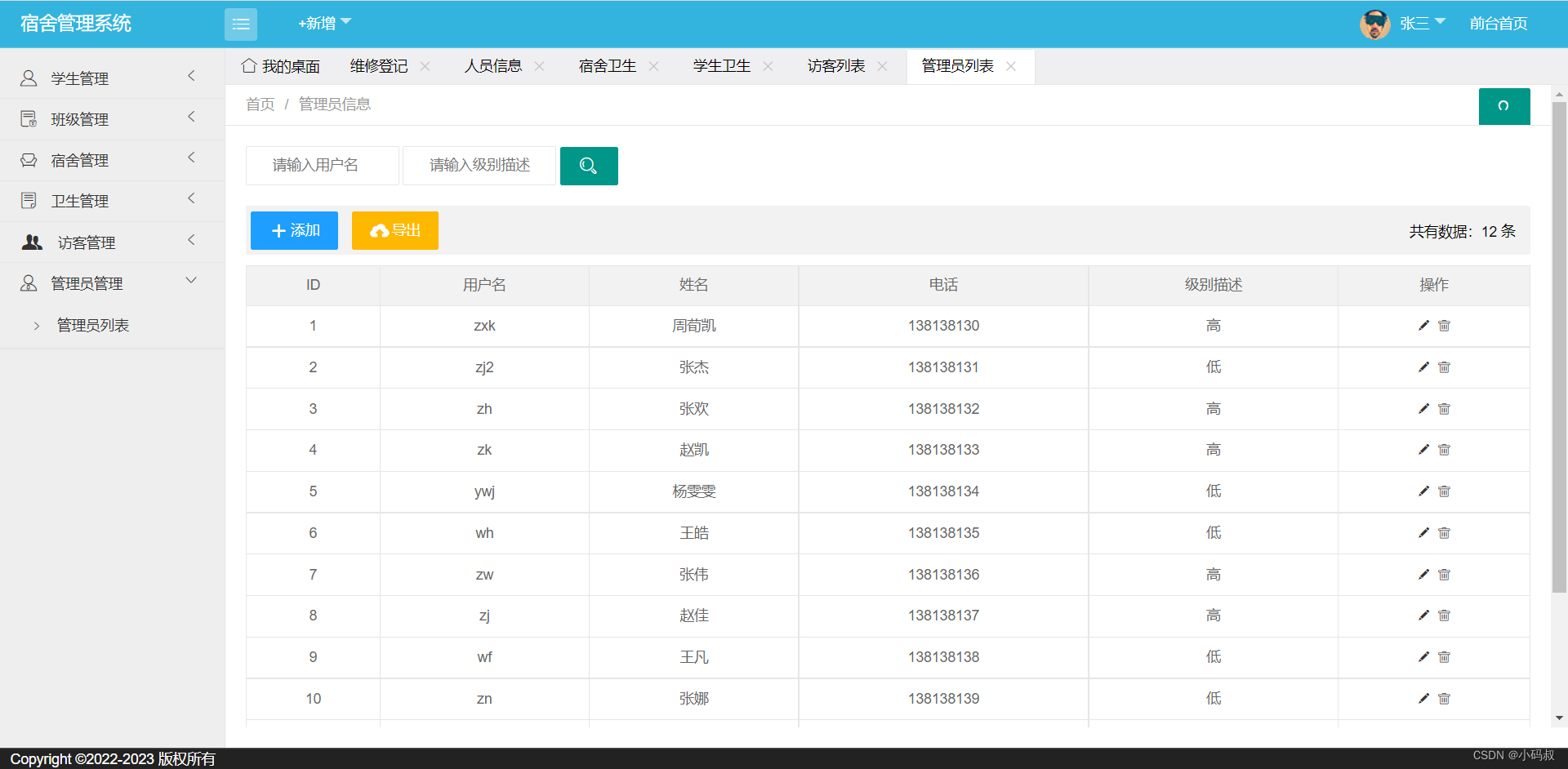The height and width of the screenshot is (769, 1568).
Task: Click the 级别描述 column header
Action: [x=1214, y=285]
